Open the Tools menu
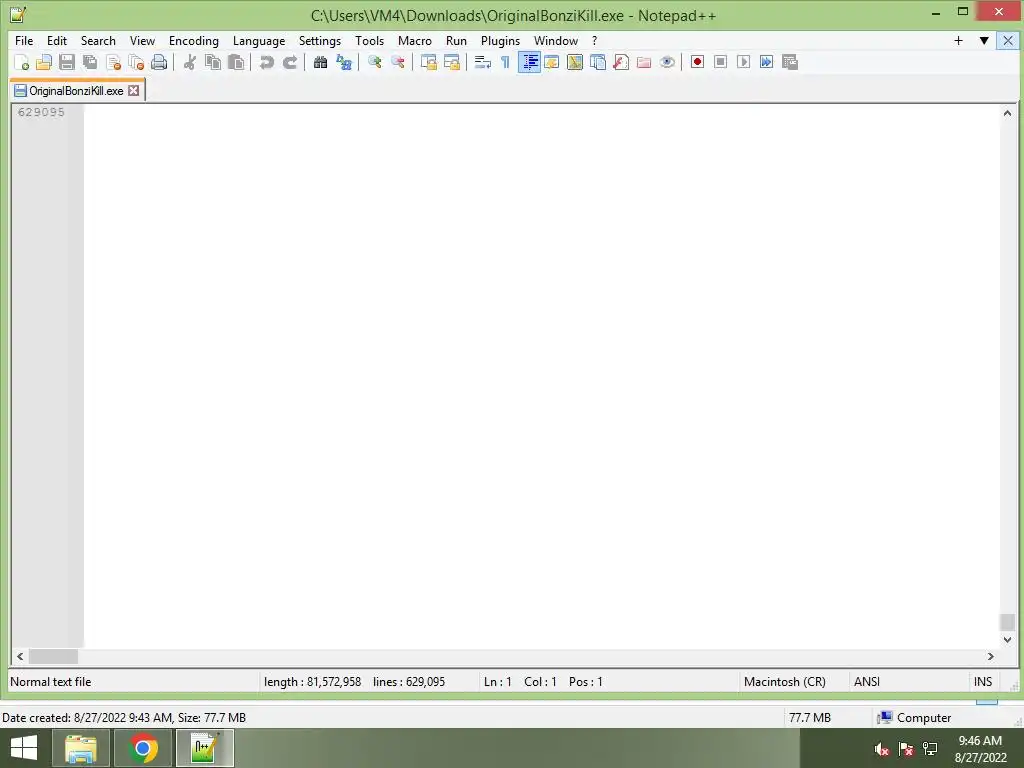Screen dimensions: 1024x768 pyautogui.click(x=369, y=40)
